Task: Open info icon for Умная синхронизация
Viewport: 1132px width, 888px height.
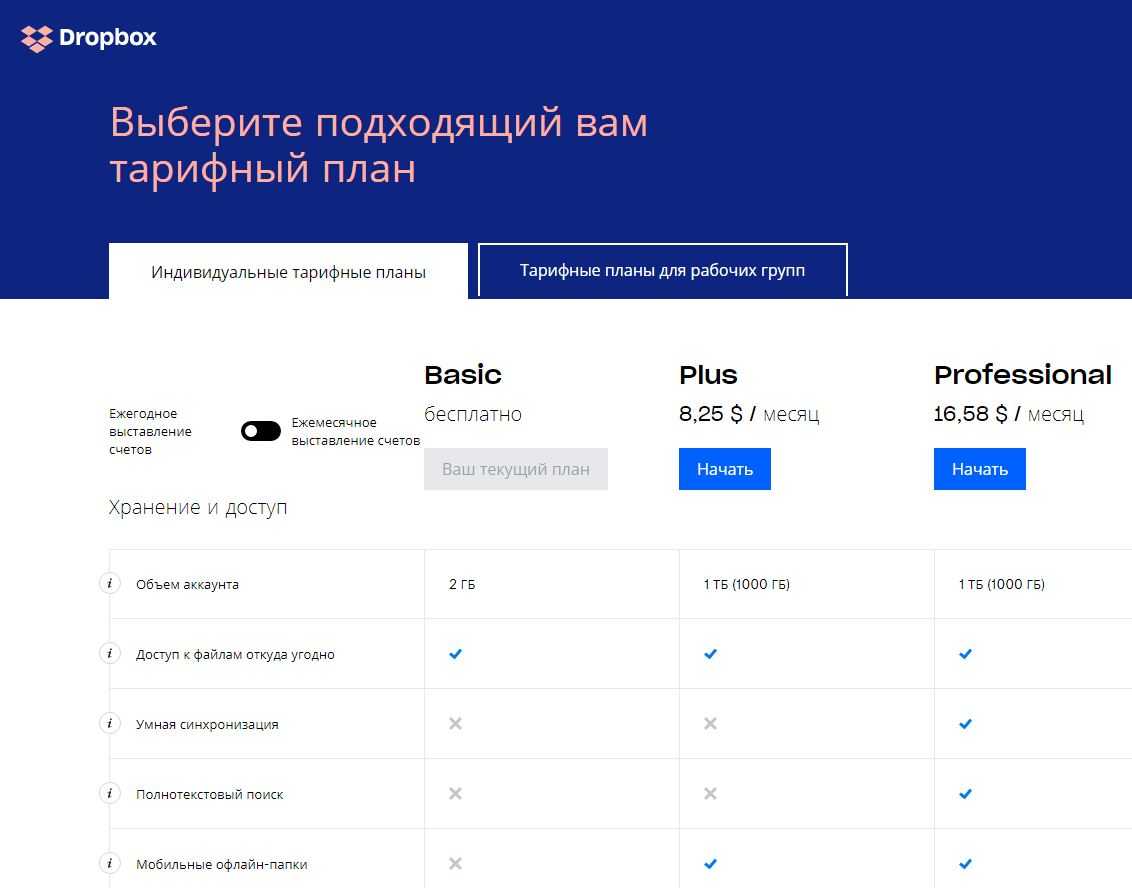Action: coord(110,723)
